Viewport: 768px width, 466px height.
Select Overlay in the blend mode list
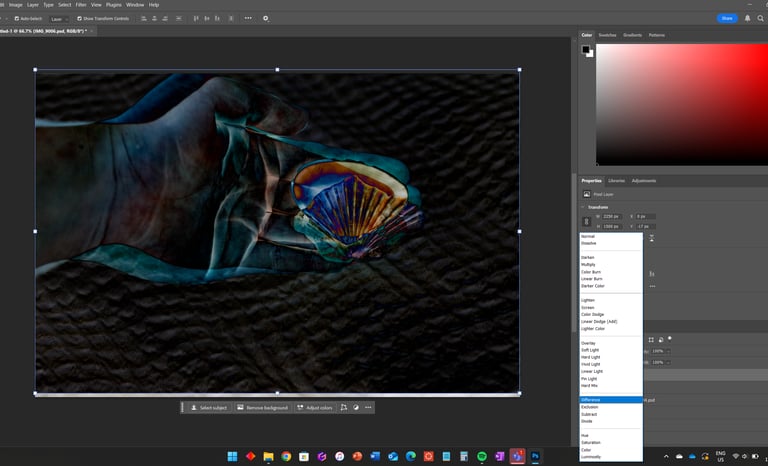(588, 343)
